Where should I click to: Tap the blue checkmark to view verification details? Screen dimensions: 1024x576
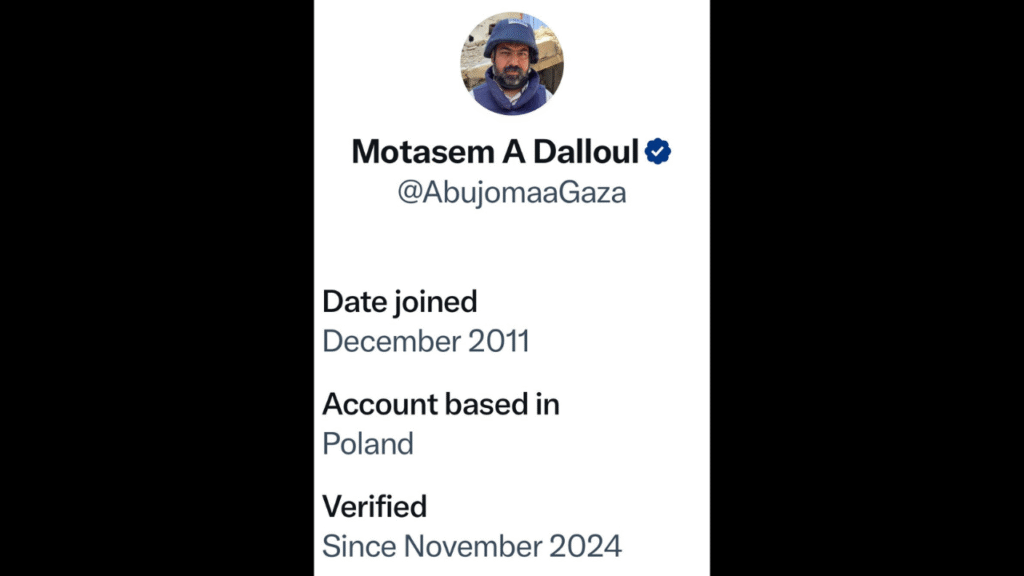(x=659, y=152)
